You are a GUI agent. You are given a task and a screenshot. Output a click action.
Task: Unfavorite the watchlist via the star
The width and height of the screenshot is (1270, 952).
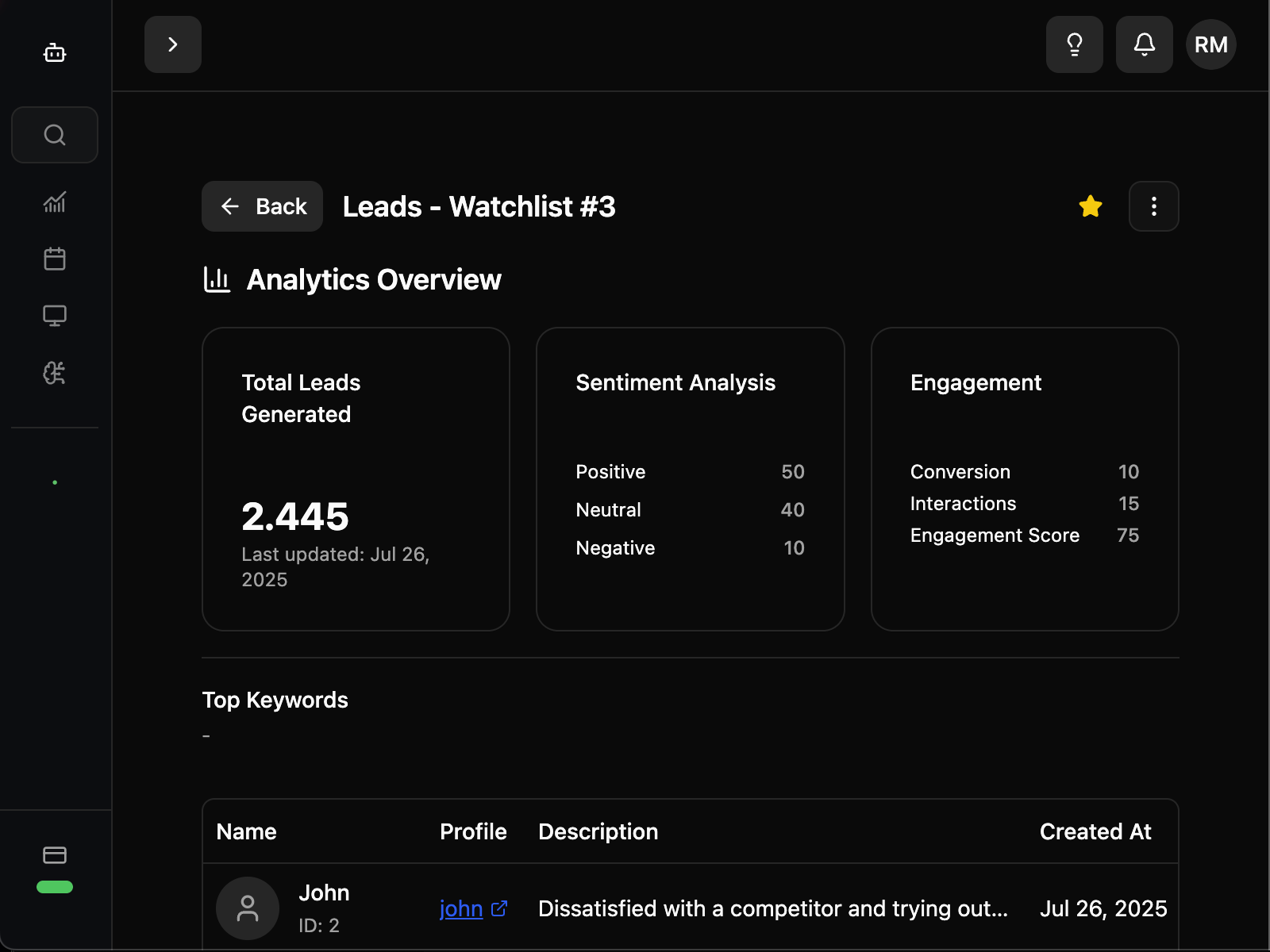tap(1091, 206)
